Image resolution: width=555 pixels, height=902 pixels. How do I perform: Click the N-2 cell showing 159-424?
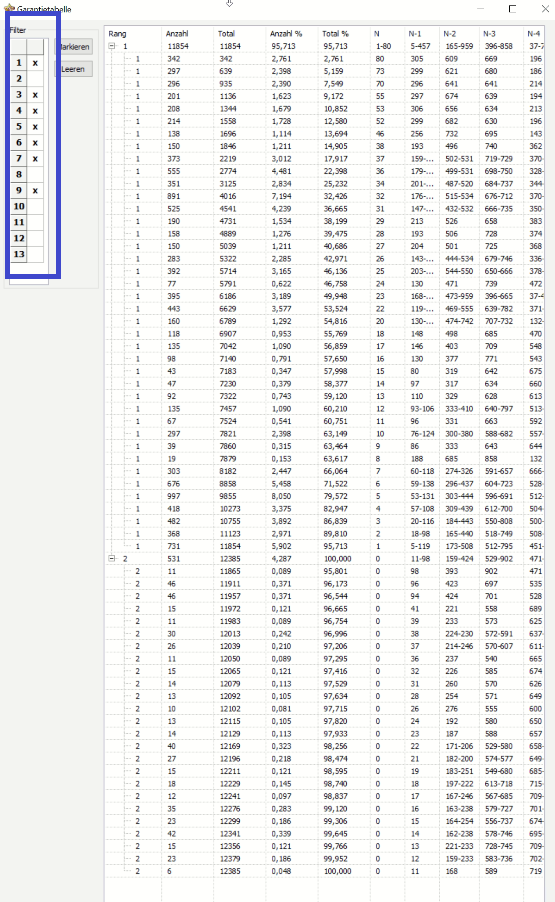[459, 559]
